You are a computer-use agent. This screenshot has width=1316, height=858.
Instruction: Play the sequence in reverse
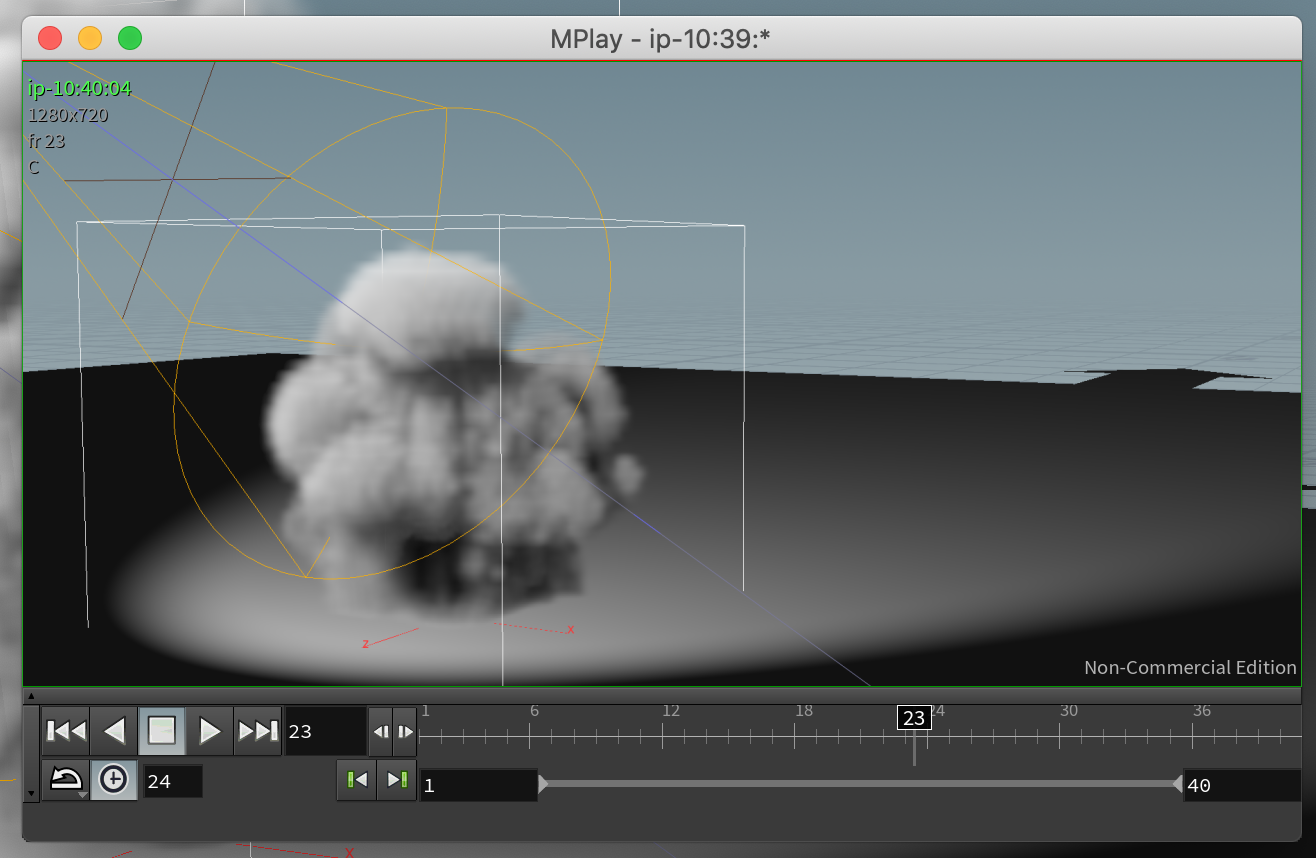point(114,732)
